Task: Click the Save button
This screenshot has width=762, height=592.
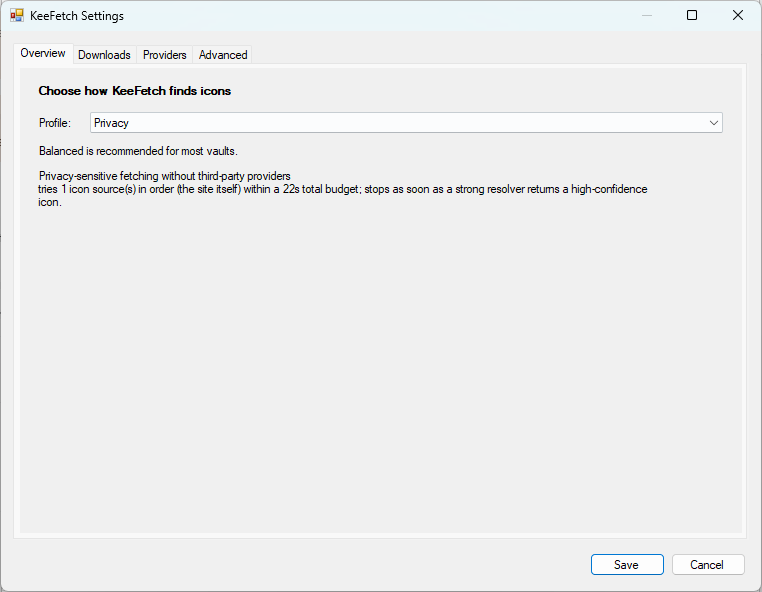Action: click(627, 564)
